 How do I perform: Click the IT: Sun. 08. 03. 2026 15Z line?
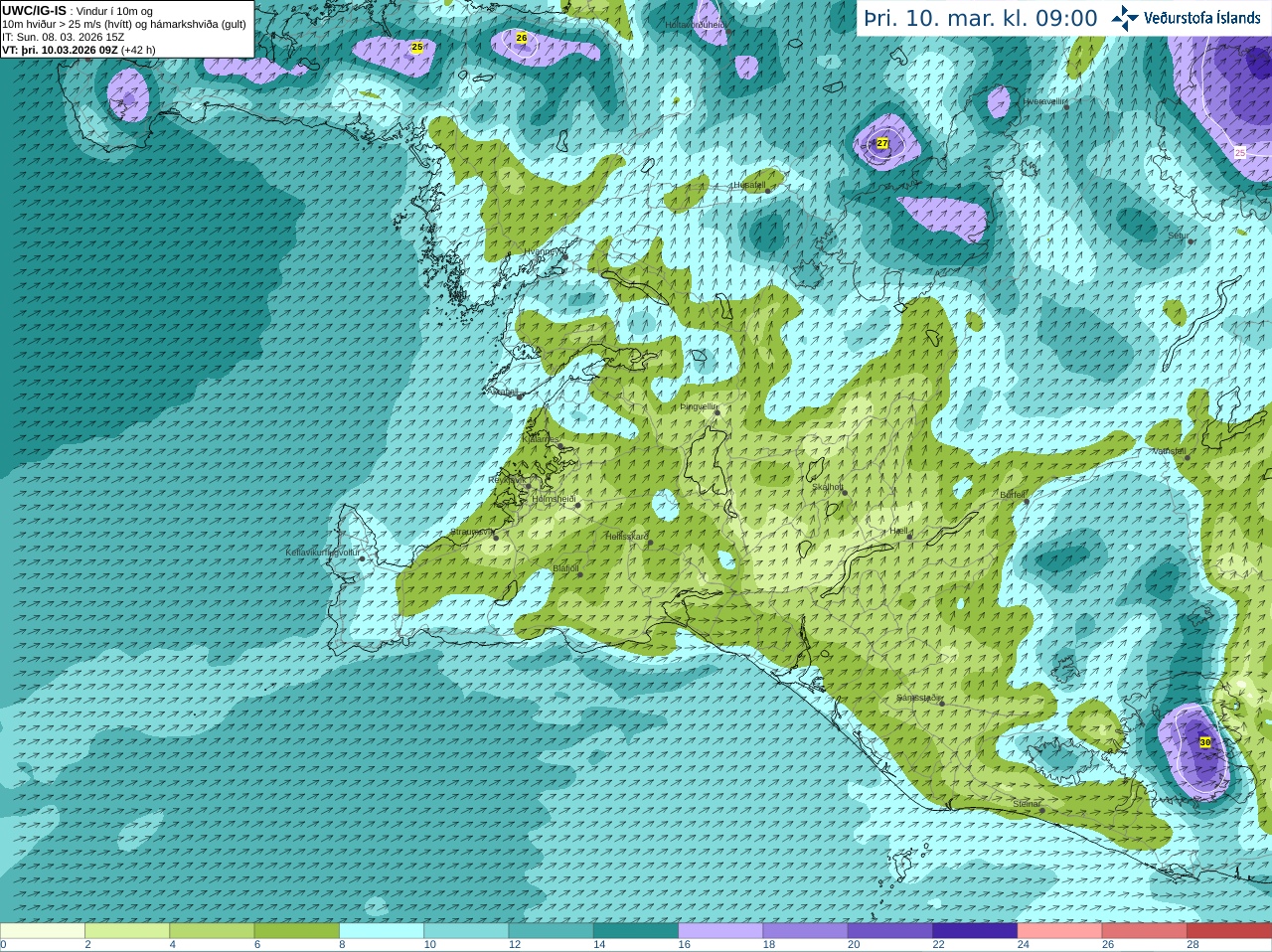tap(63, 37)
